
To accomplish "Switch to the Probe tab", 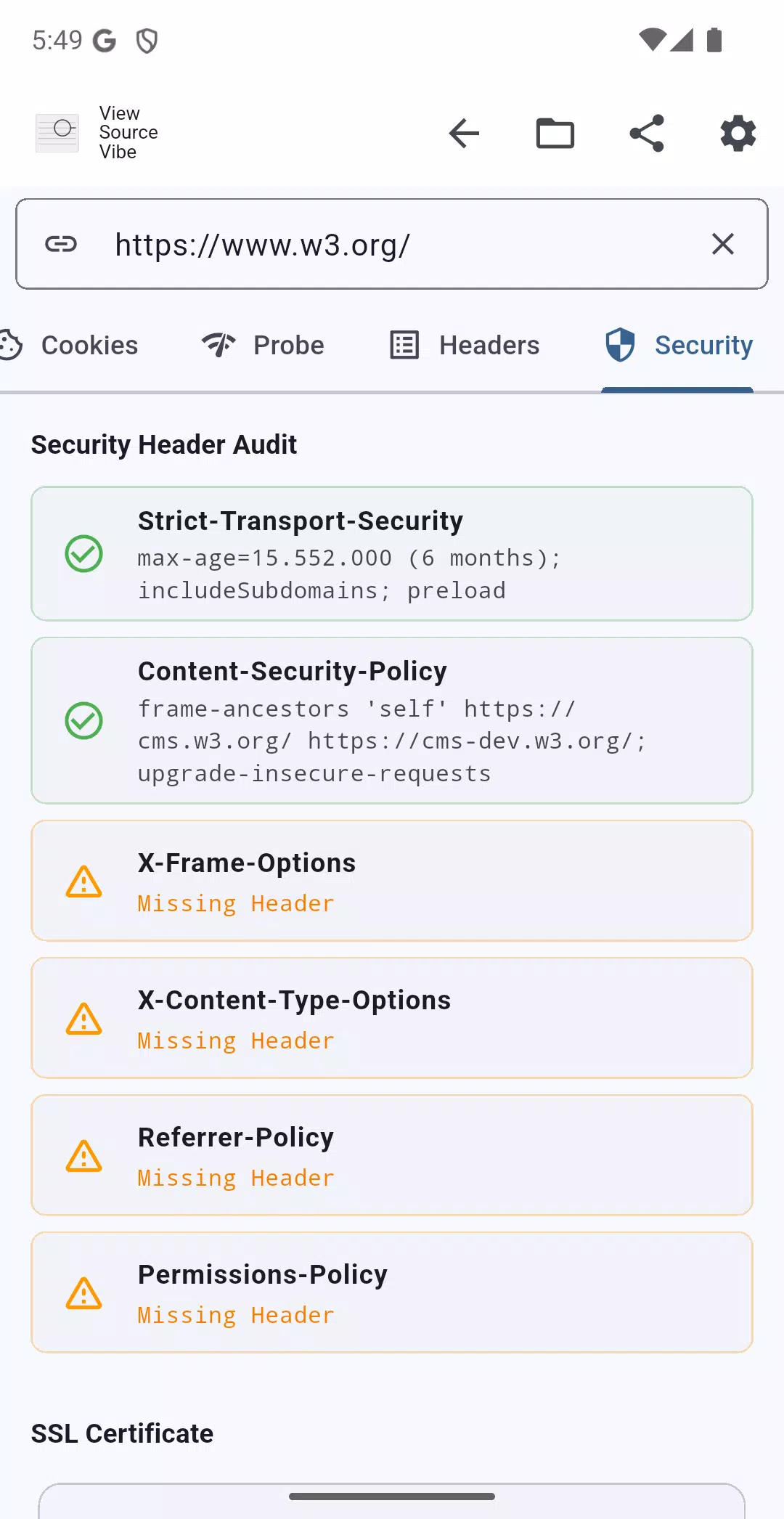I will tap(263, 346).
